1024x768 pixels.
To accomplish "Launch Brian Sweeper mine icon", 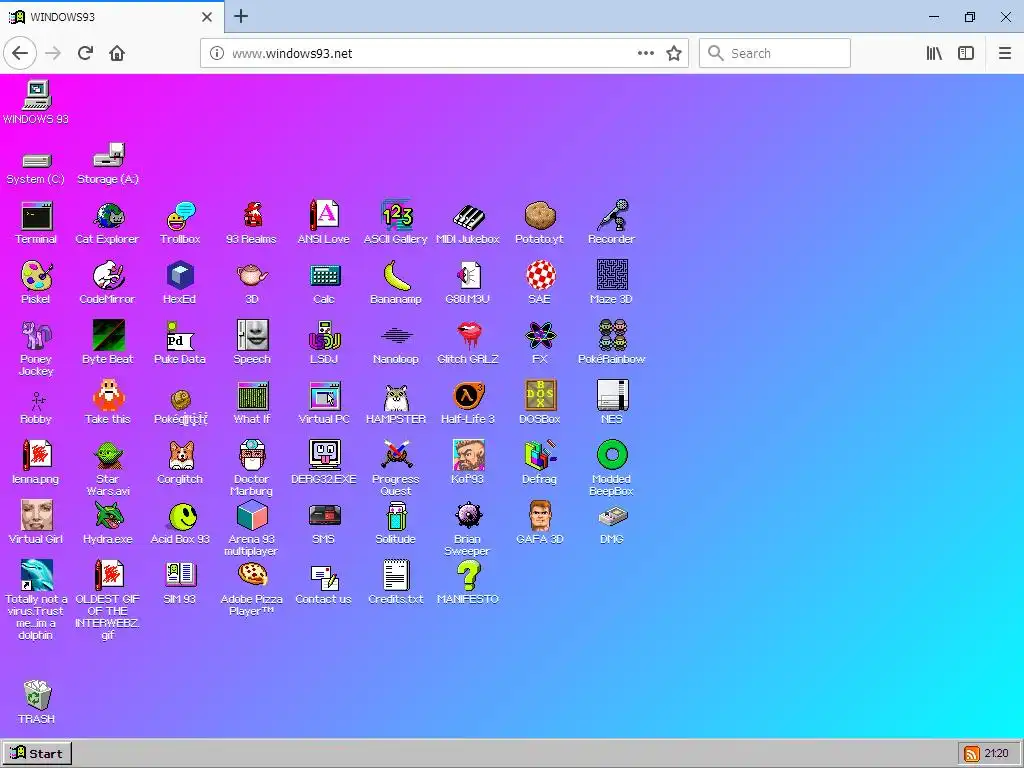I will pyautogui.click(x=468, y=516).
